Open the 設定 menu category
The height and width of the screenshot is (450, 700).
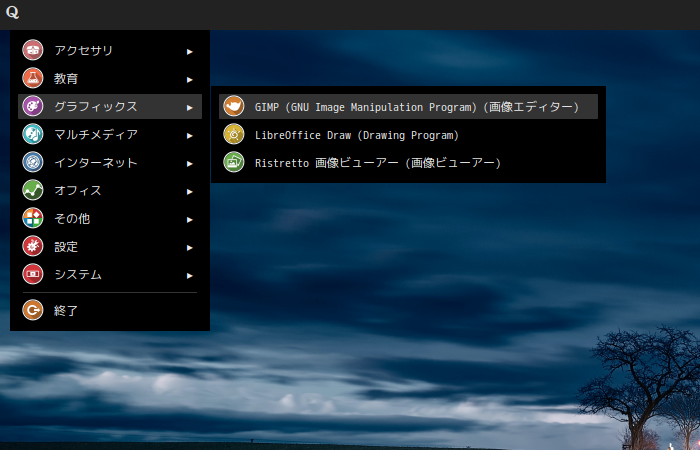[110, 246]
